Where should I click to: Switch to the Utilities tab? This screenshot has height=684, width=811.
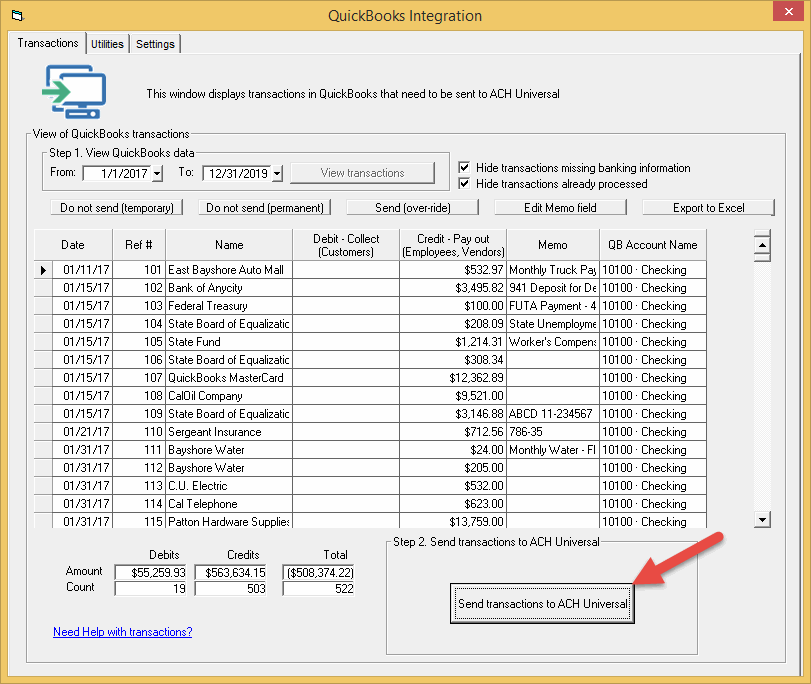pyautogui.click(x=107, y=43)
